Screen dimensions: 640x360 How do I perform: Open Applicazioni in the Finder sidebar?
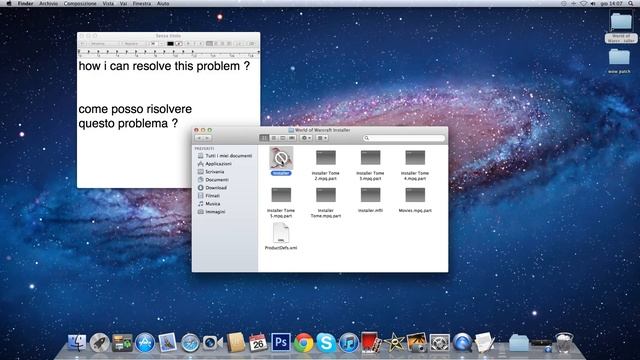(215, 164)
